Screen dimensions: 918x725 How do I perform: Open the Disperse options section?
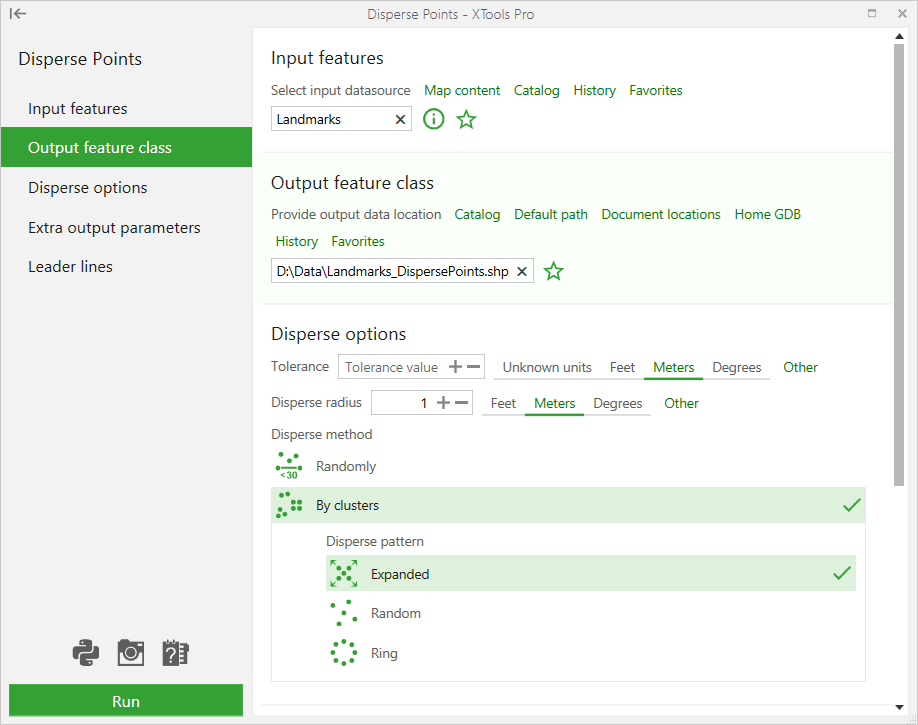(88, 188)
